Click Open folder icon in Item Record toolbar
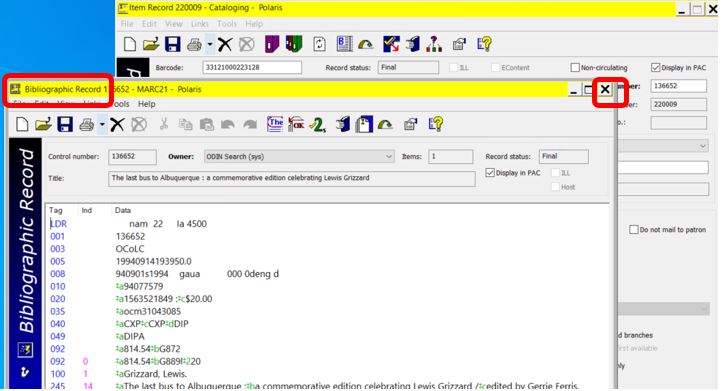 (151, 44)
